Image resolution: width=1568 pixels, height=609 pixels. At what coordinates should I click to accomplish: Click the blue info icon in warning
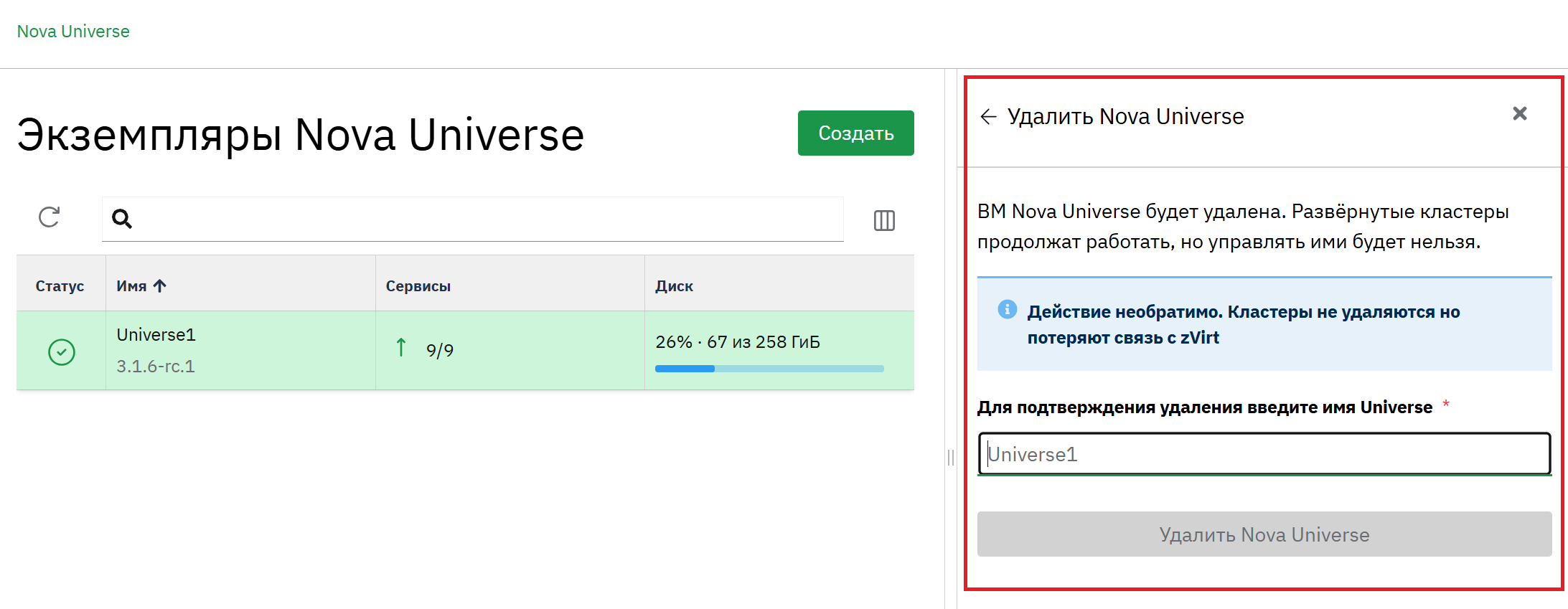[x=1007, y=309]
